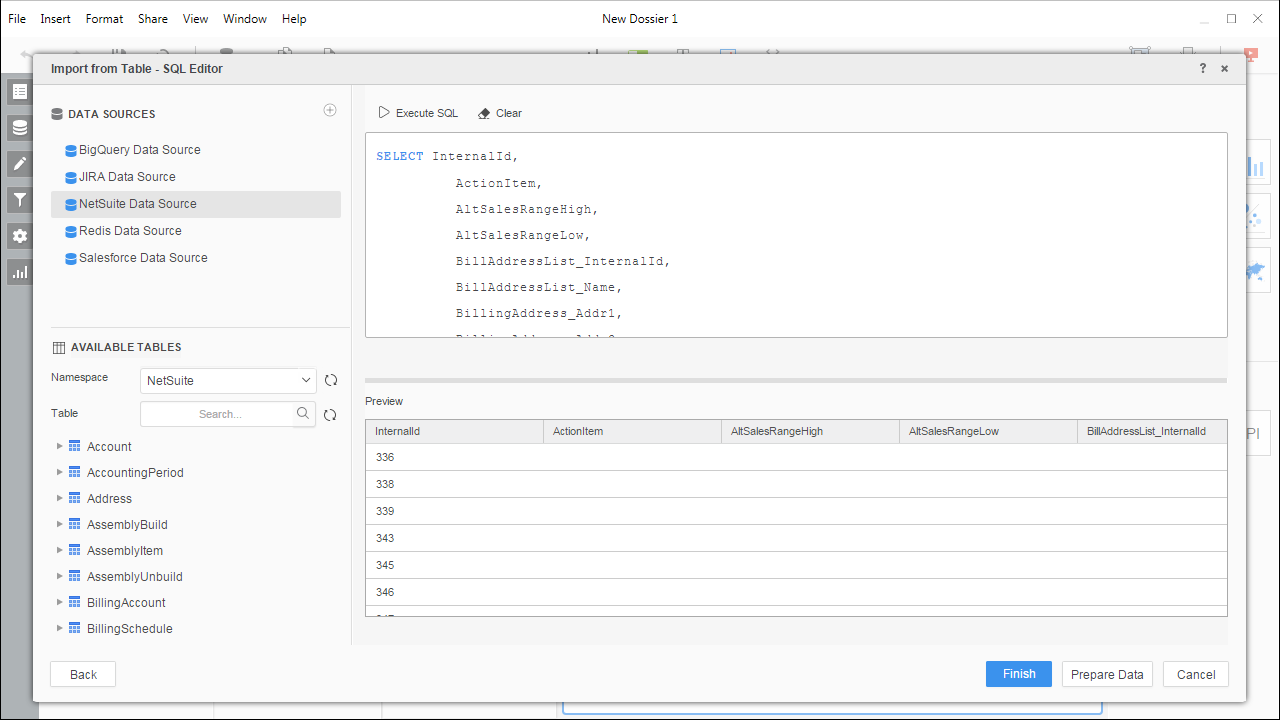Refresh the Namespace list
This screenshot has width=1280, height=720.
point(331,381)
